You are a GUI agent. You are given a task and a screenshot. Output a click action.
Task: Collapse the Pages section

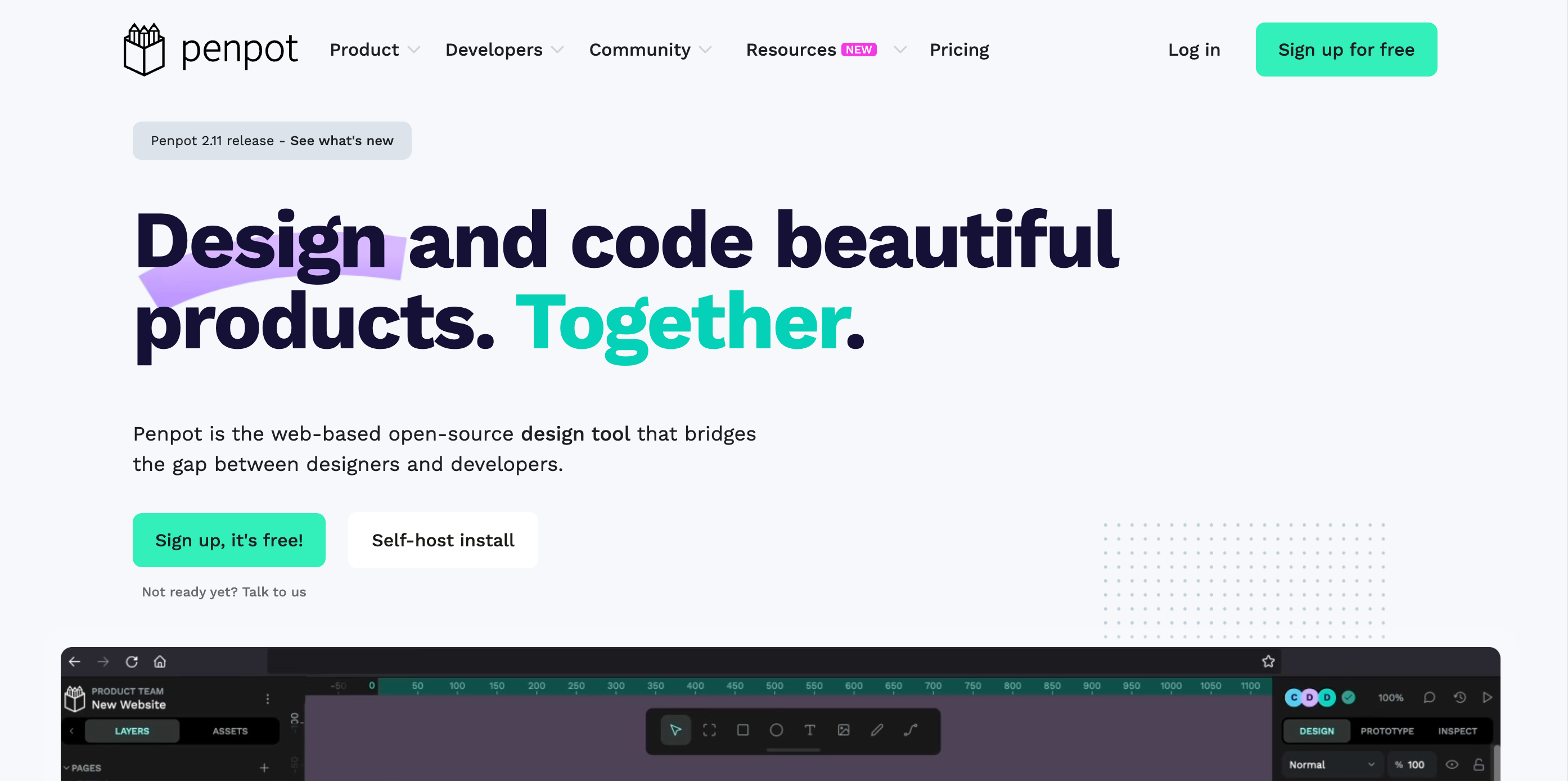(67, 767)
